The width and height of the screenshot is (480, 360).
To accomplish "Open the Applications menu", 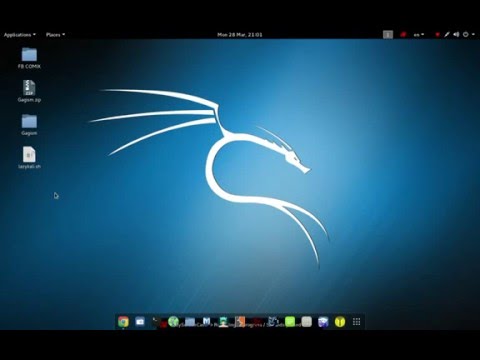I will (x=20, y=35).
